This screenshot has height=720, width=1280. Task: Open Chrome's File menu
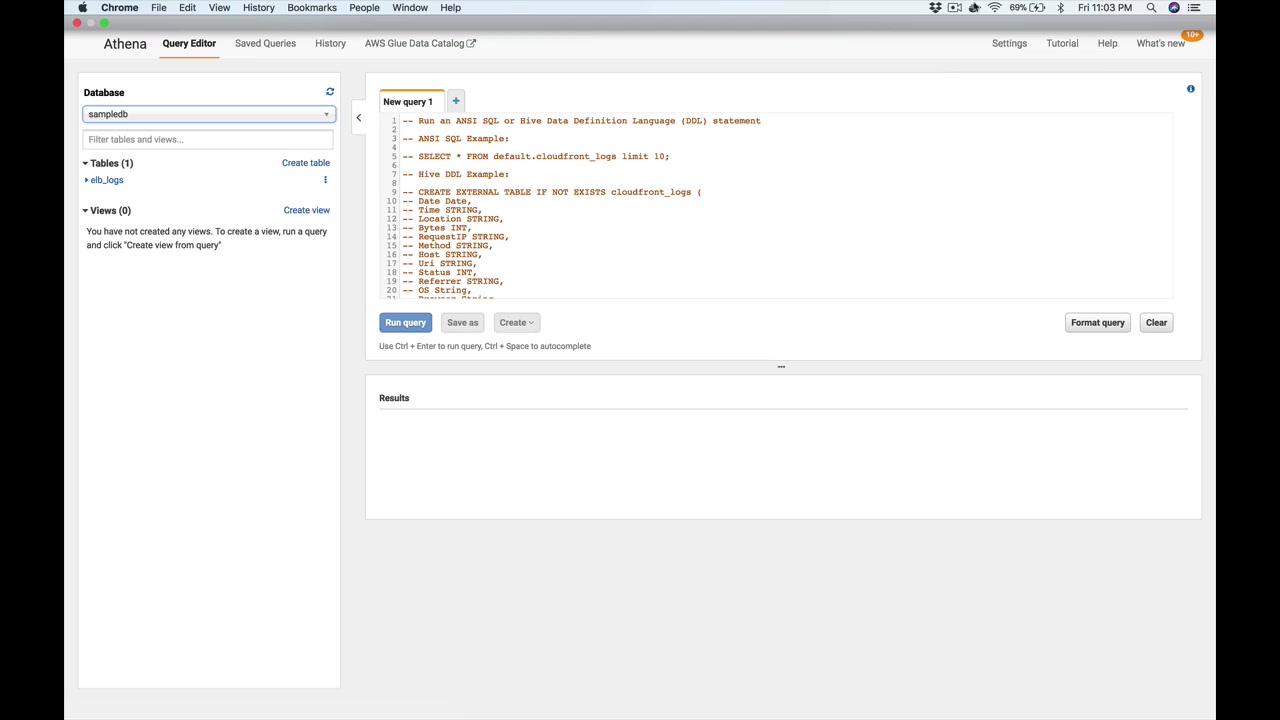point(159,8)
